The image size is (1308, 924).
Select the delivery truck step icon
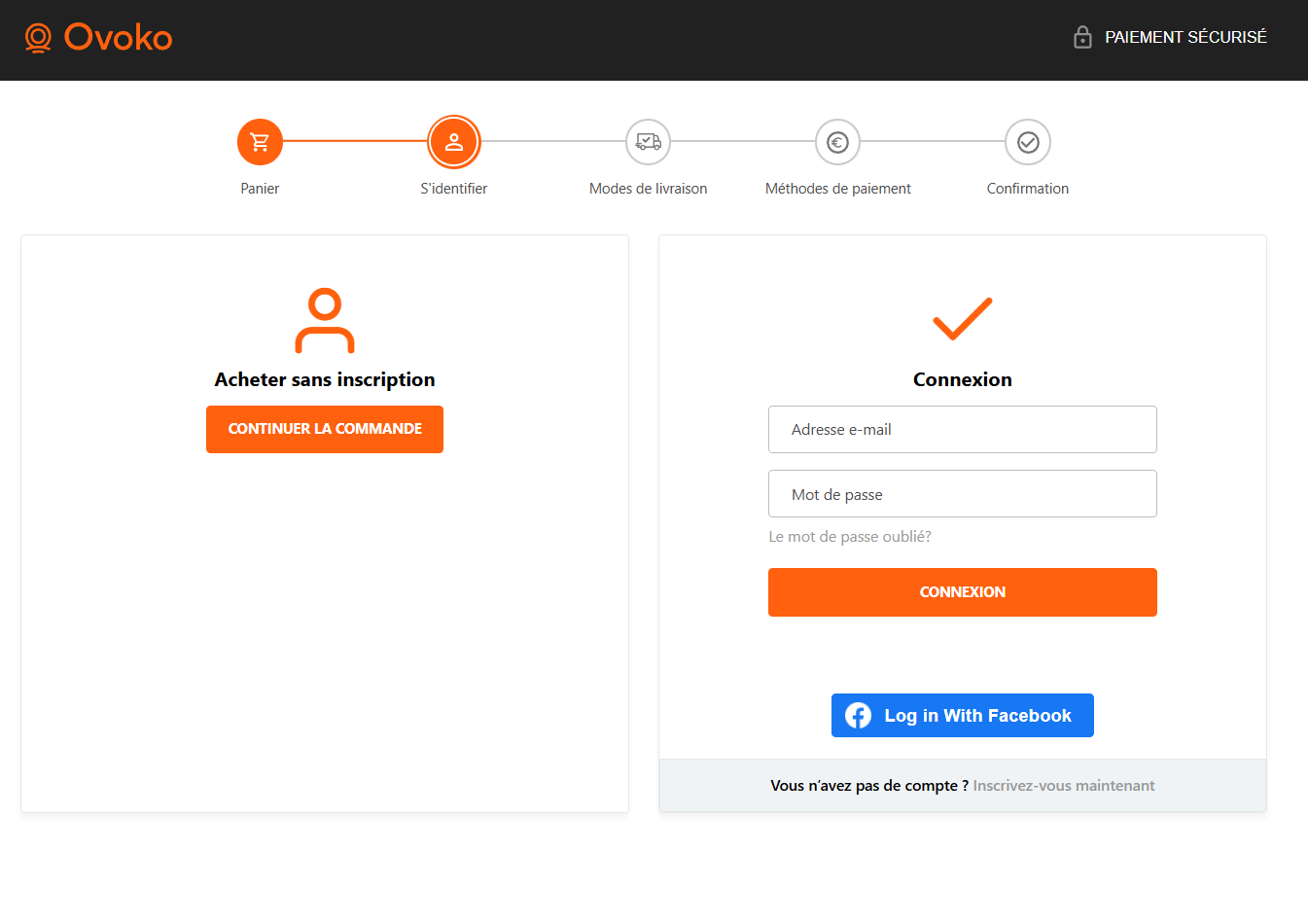pyautogui.click(x=649, y=142)
